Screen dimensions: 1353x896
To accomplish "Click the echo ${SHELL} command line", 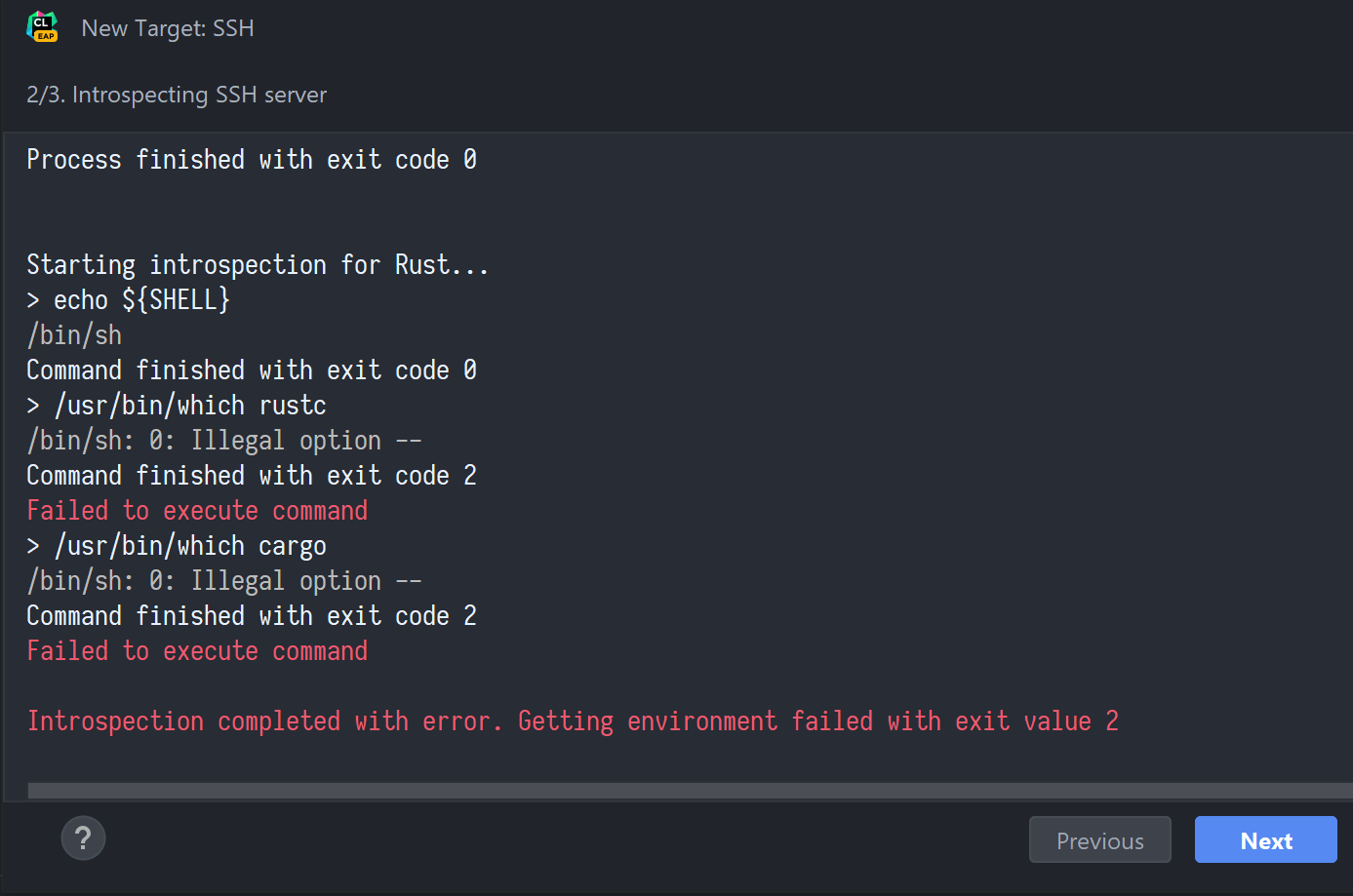I will coord(127,299).
